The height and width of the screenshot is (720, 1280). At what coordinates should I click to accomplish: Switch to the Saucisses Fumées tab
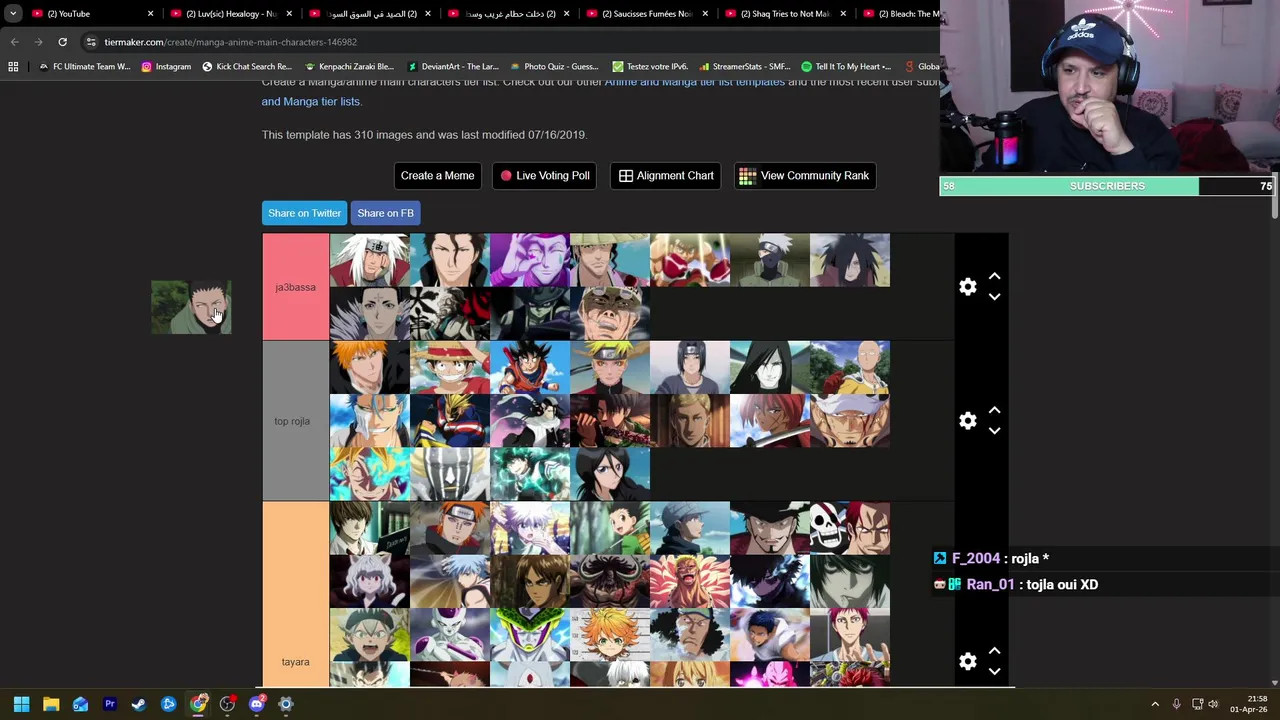tap(646, 14)
